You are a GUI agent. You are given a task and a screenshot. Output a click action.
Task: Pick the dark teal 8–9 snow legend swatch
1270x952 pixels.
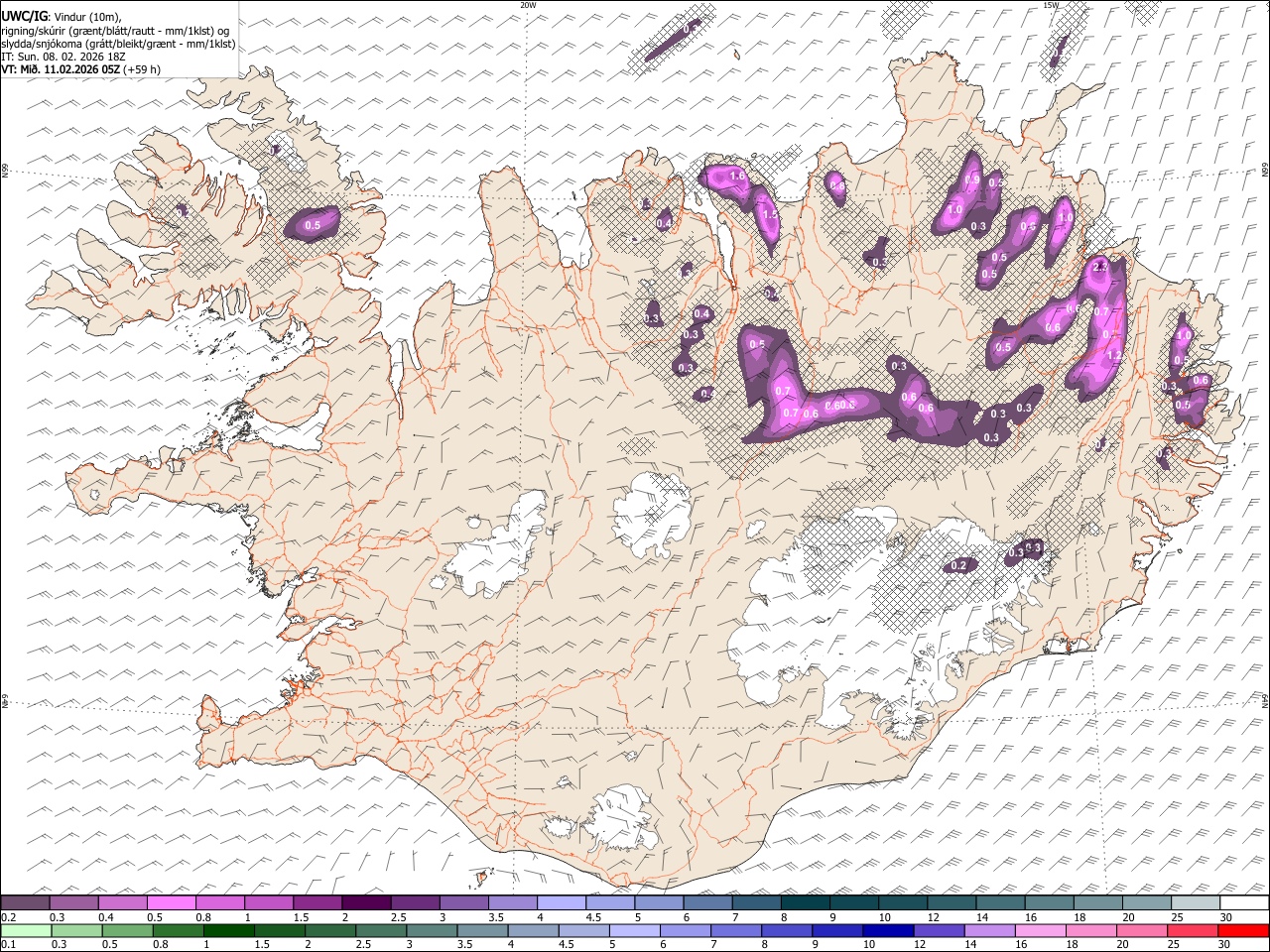(x=805, y=902)
